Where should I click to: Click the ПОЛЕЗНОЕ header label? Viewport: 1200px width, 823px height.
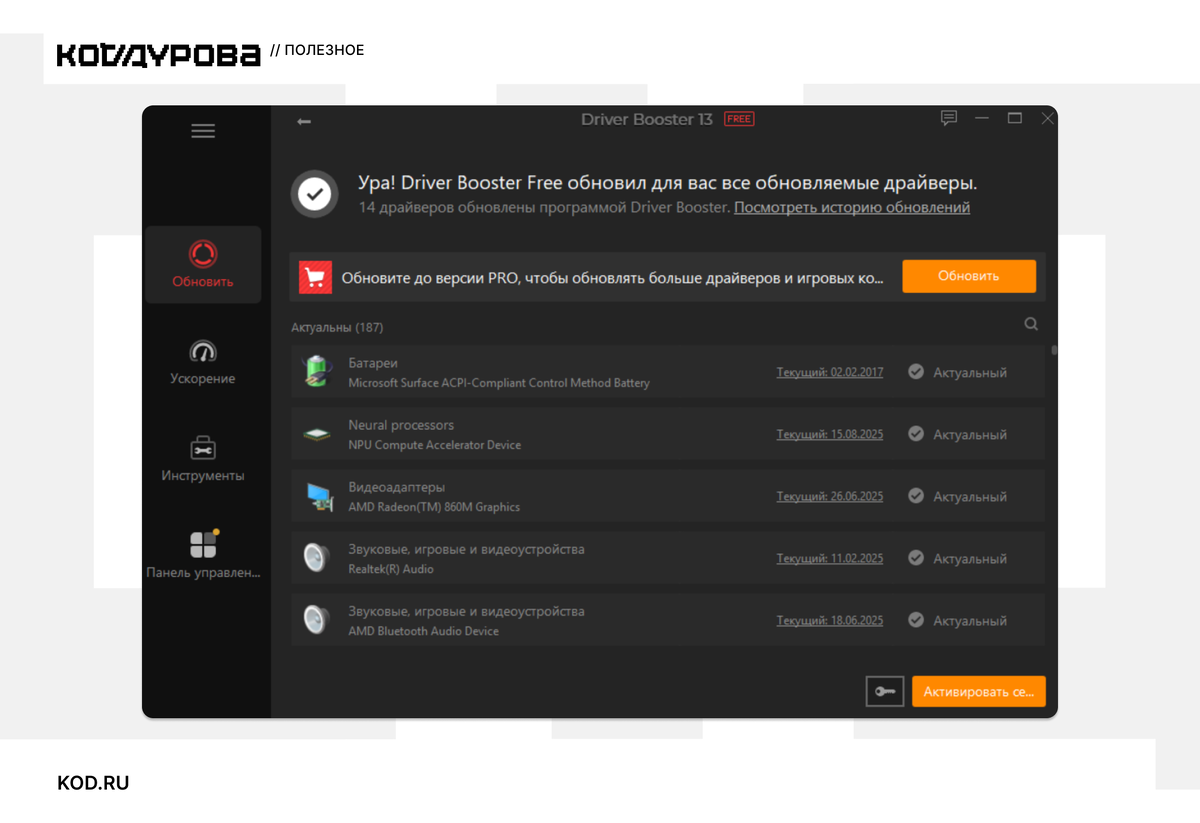point(324,50)
